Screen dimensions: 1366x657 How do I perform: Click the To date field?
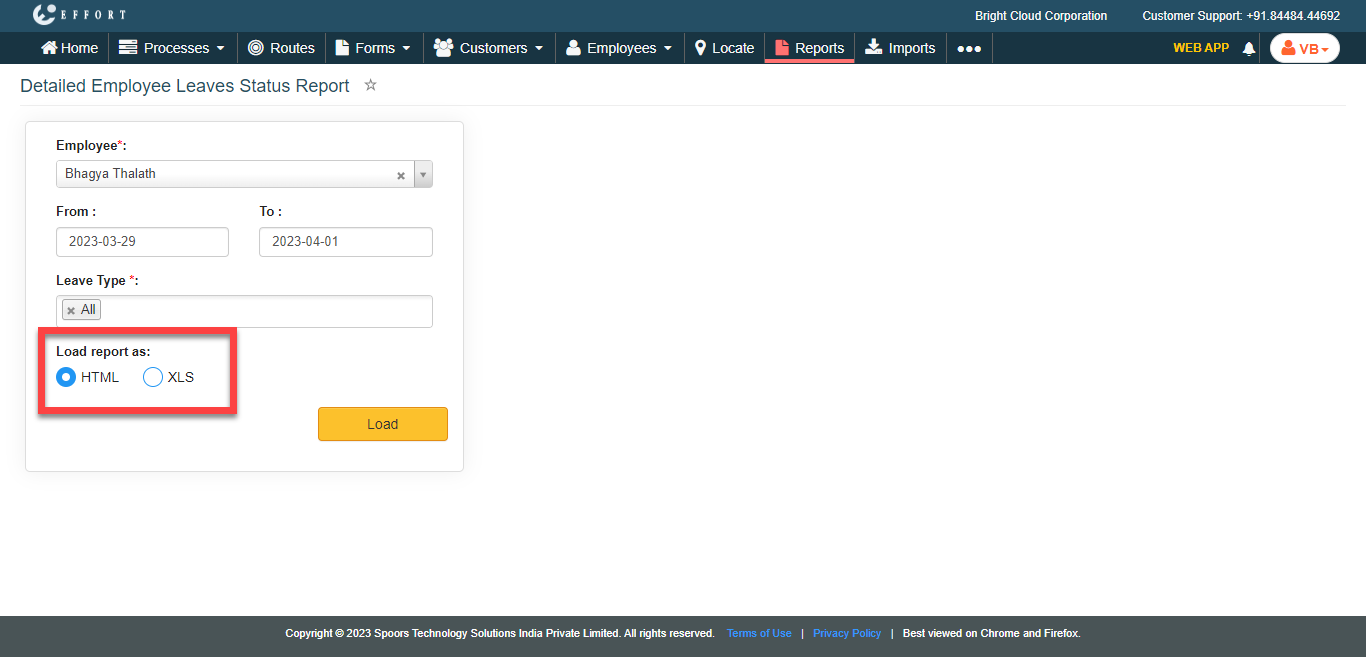click(x=345, y=242)
